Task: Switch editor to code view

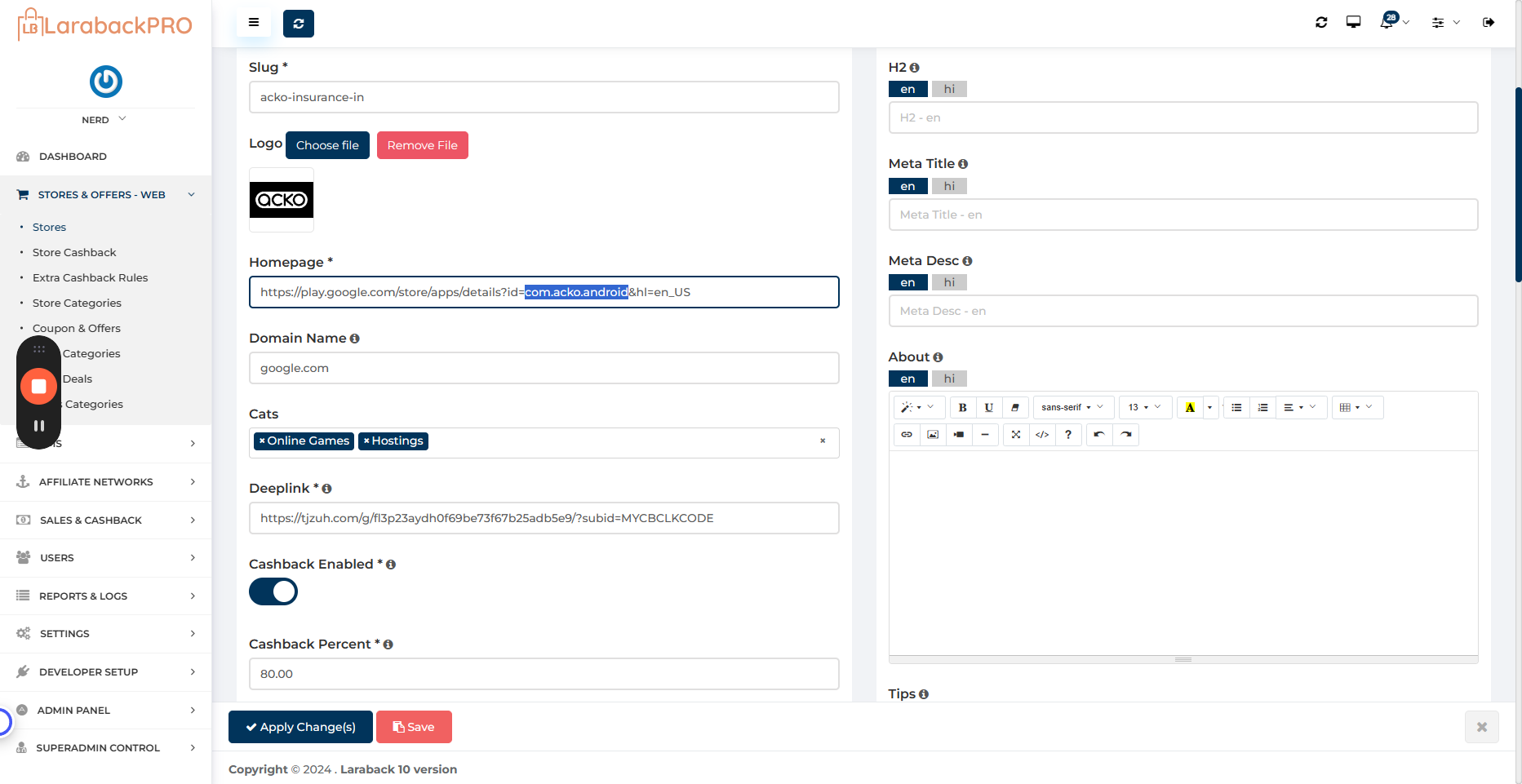Action: pos(1042,434)
